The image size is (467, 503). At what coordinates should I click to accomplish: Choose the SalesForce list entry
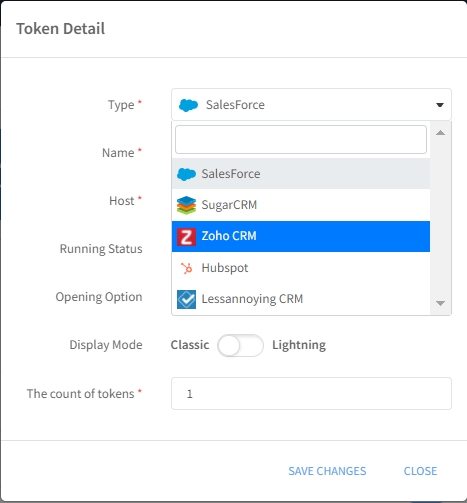point(301,174)
